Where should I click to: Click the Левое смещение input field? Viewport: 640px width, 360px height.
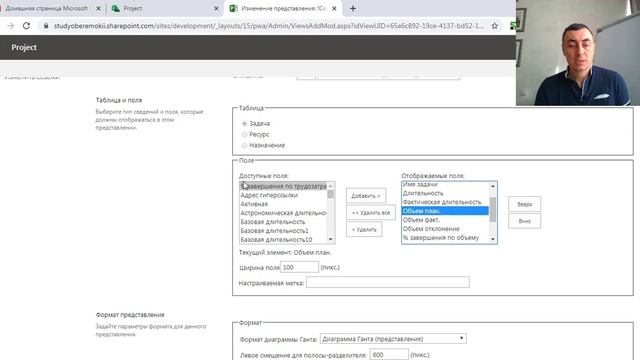(x=389, y=355)
